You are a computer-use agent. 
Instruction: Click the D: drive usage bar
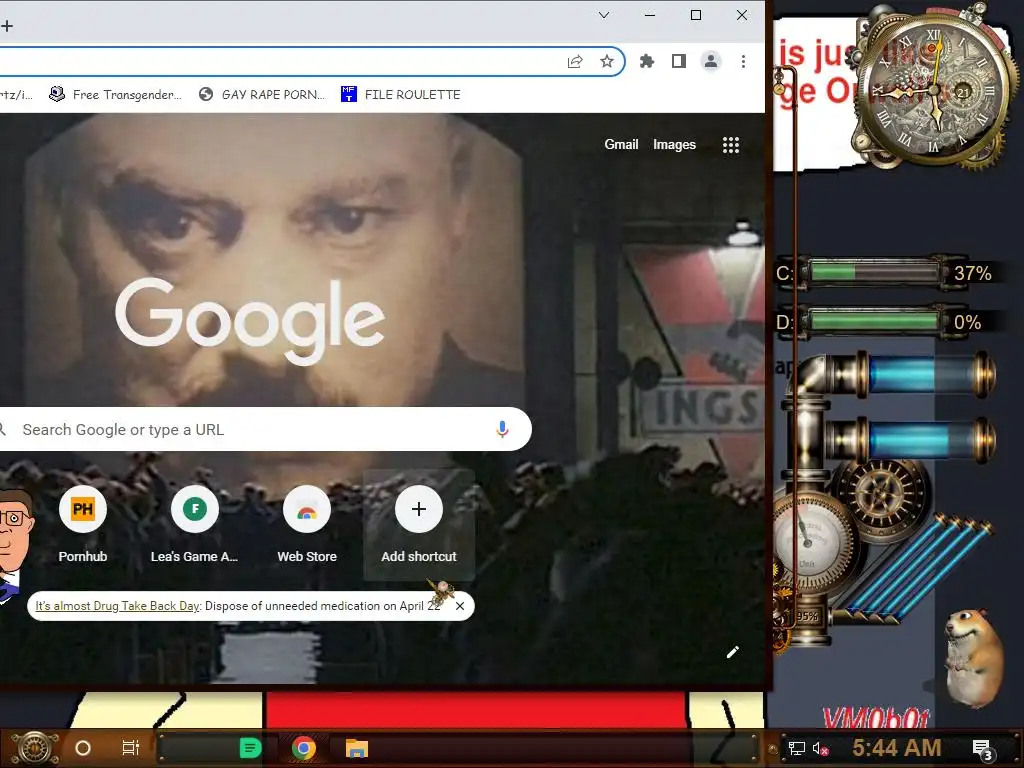(x=875, y=321)
